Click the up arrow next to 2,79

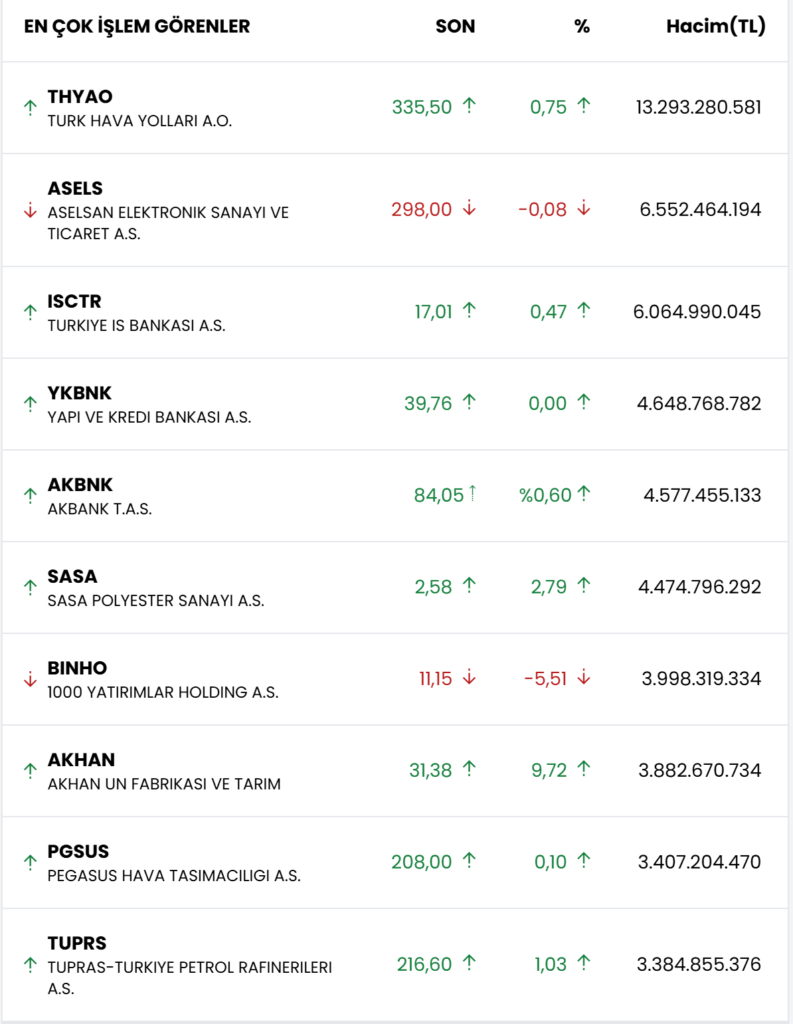(x=584, y=586)
